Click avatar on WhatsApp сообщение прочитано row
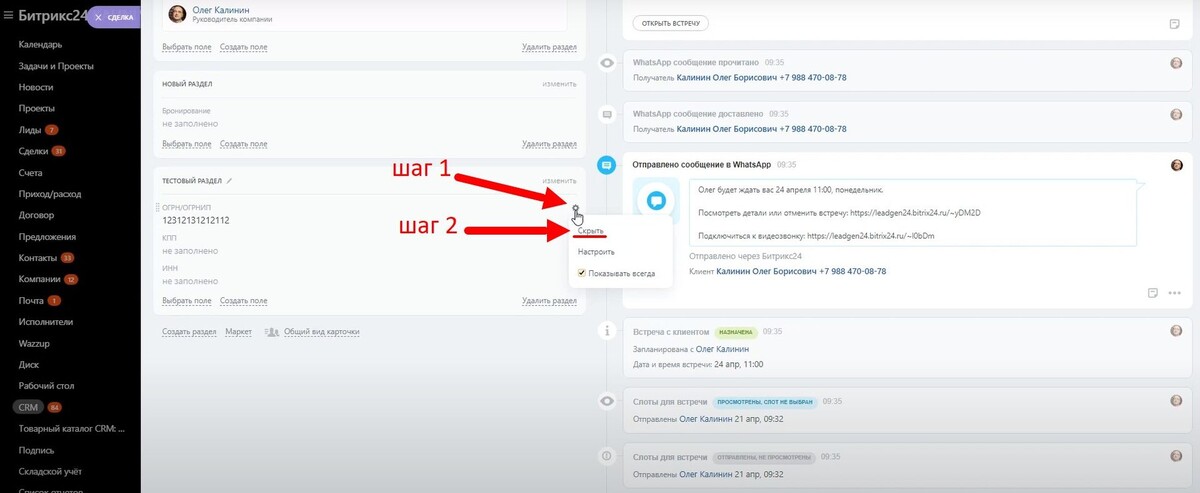This screenshot has width=1200, height=493. [1176, 62]
